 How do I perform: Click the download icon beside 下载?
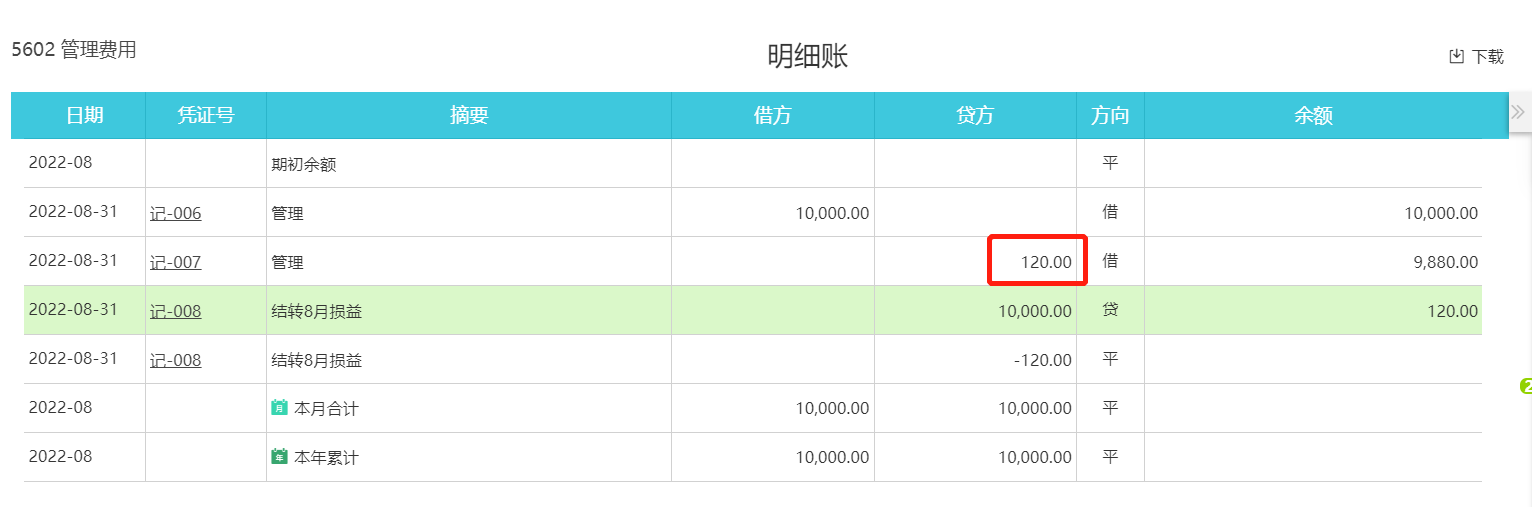1457,56
